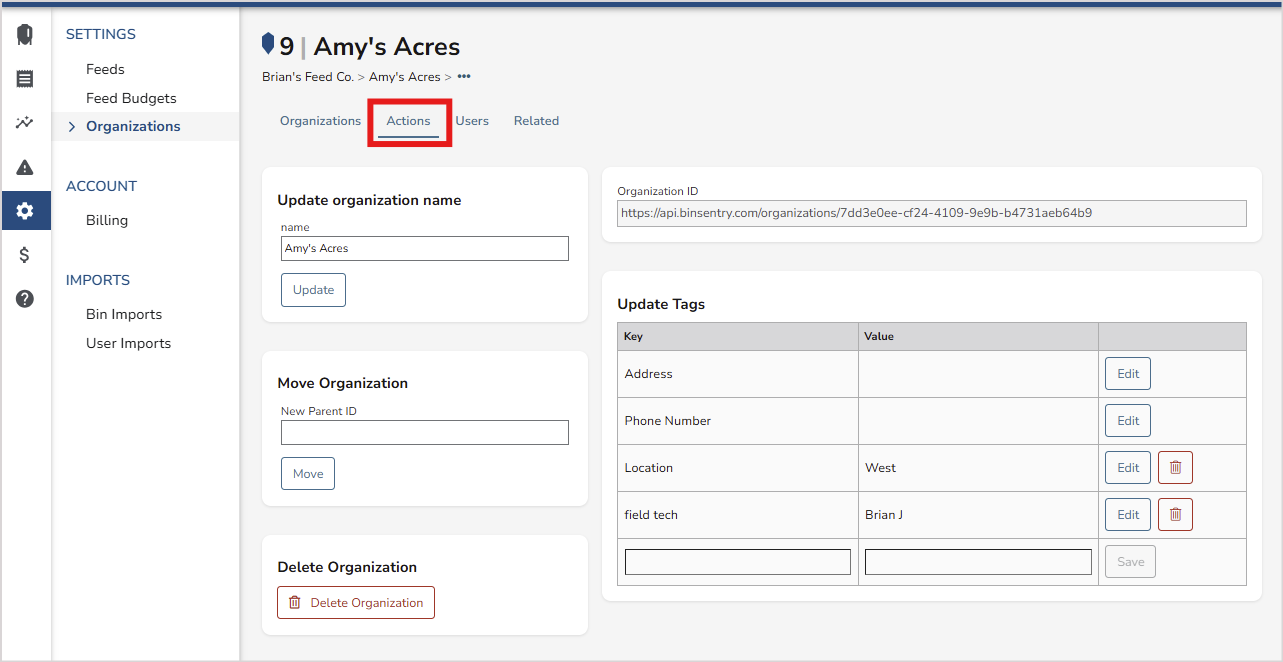Select the settings gear icon in rail
Image resolution: width=1283 pixels, height=662 pixels.
click(x=25, y=211)
